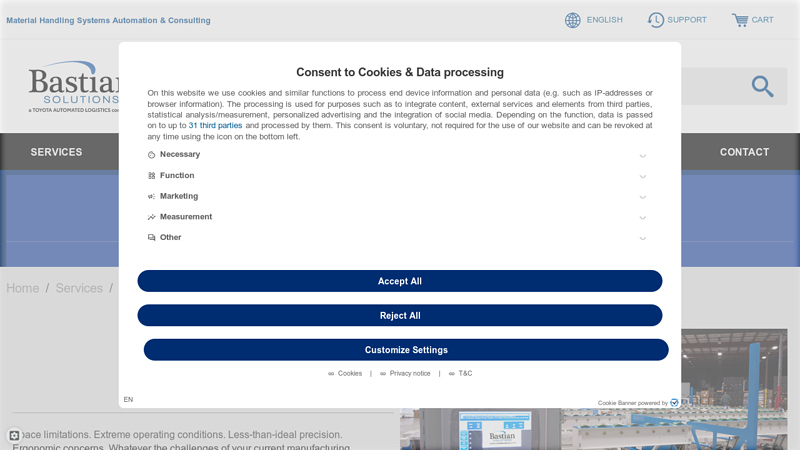Open the 31 third parties link
This screenshot has height=450, width=800.
pyautogui.click(x=215, y=126)
